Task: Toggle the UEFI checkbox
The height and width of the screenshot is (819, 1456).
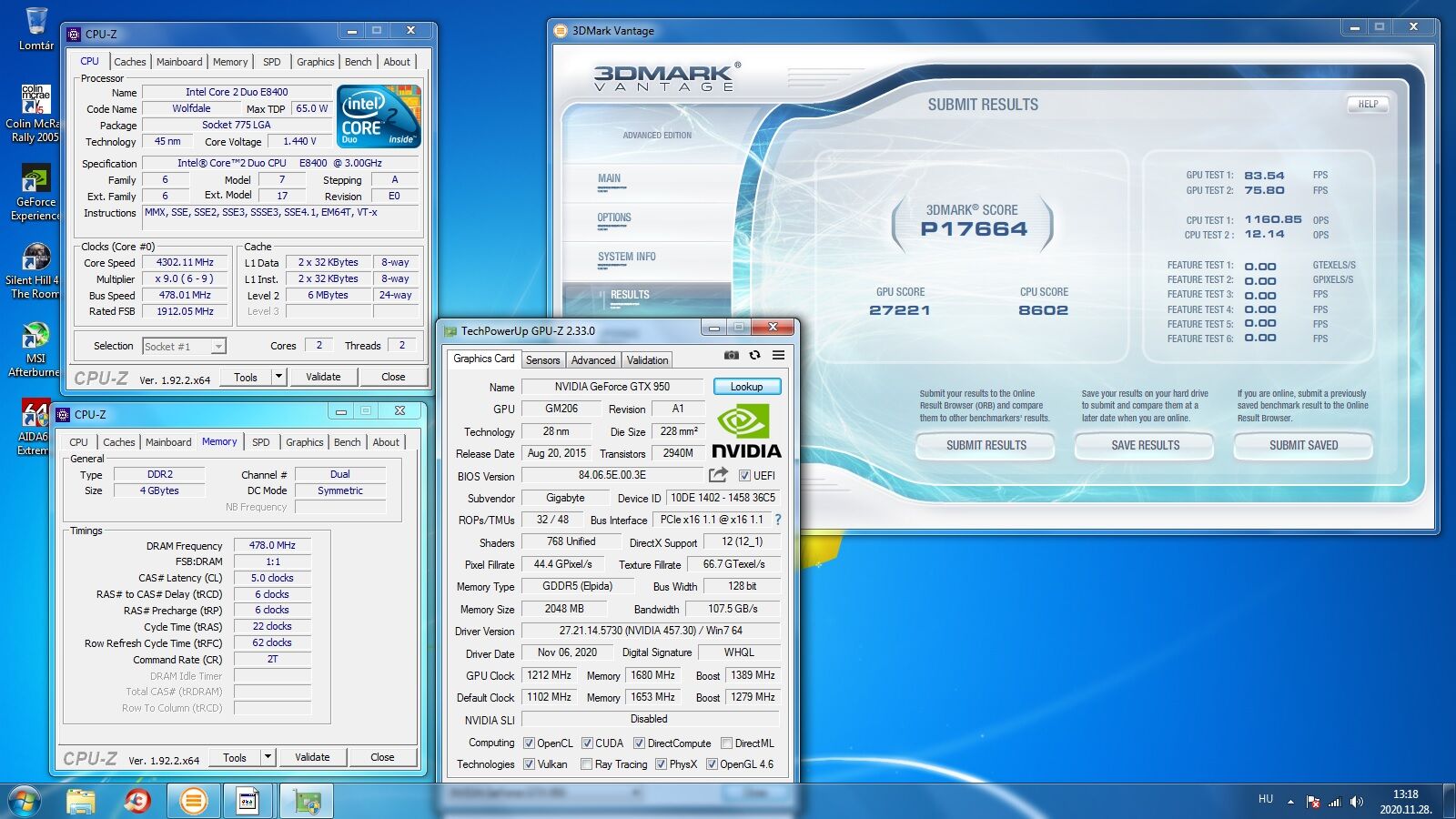Action: [x=744, y=476]
